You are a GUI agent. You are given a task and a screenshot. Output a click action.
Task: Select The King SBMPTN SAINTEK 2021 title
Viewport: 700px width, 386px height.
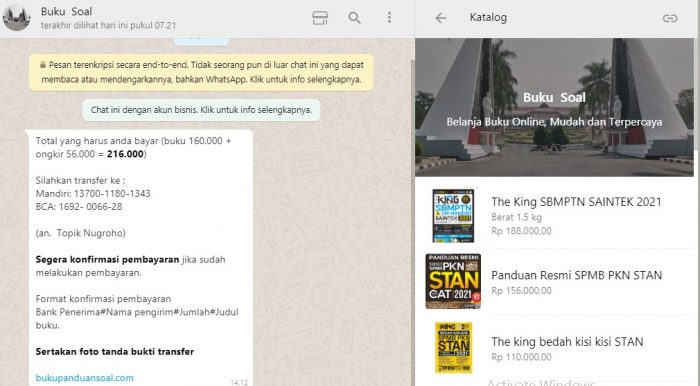tap(576, 202)
